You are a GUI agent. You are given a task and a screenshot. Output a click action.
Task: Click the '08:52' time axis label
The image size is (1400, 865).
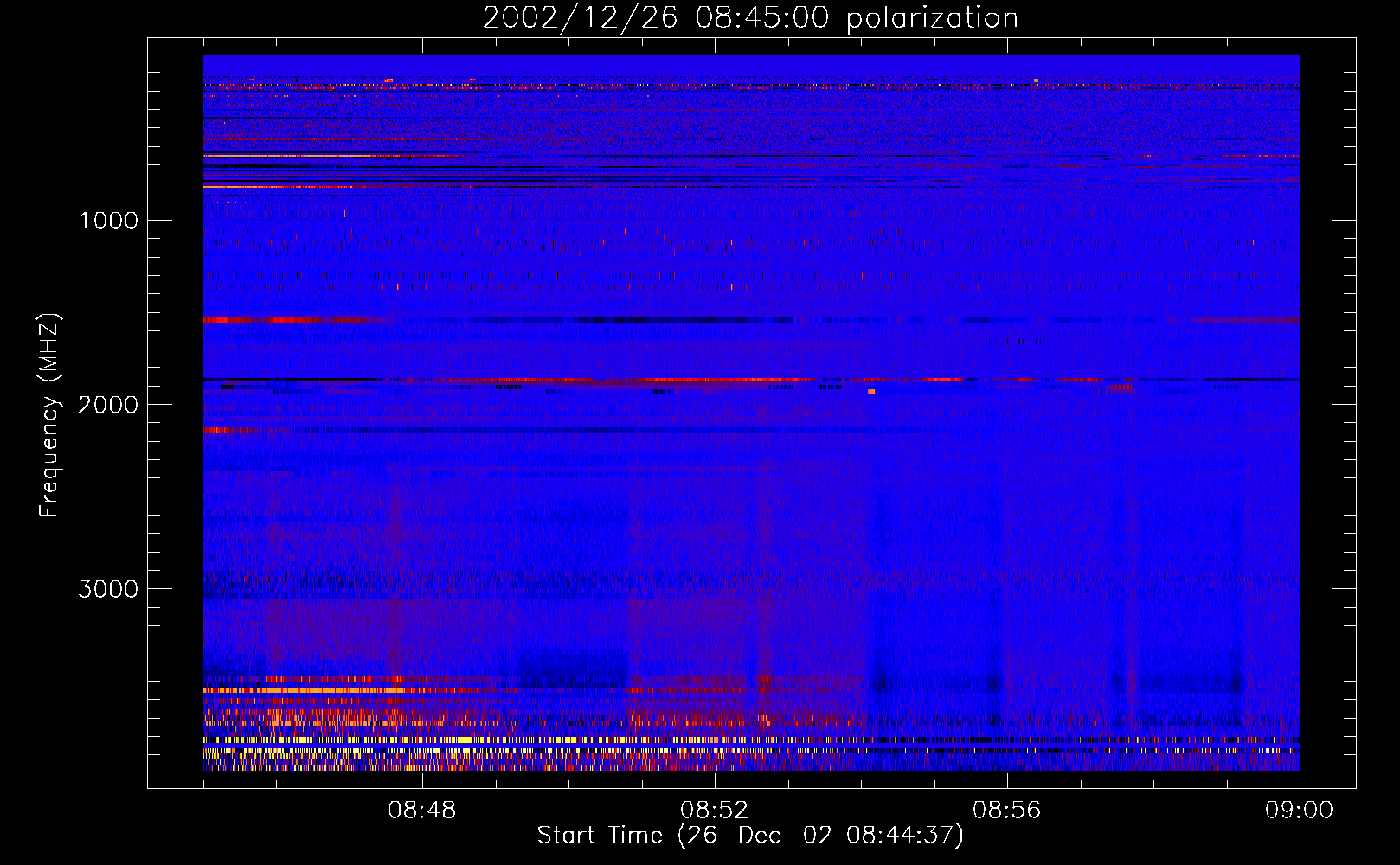(715, 811)
